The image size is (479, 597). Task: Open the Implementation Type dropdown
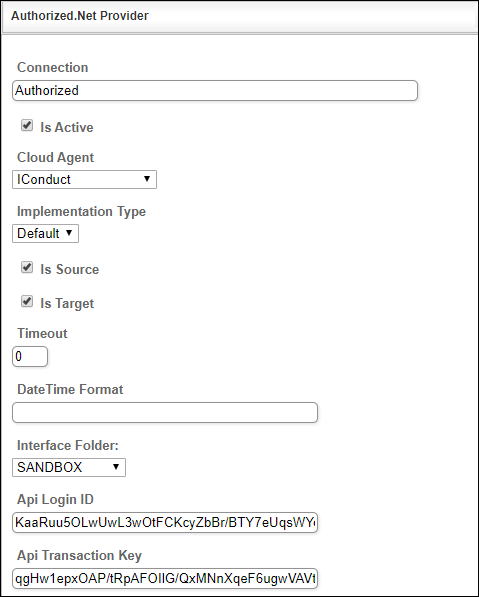click(x=45, y=233)
